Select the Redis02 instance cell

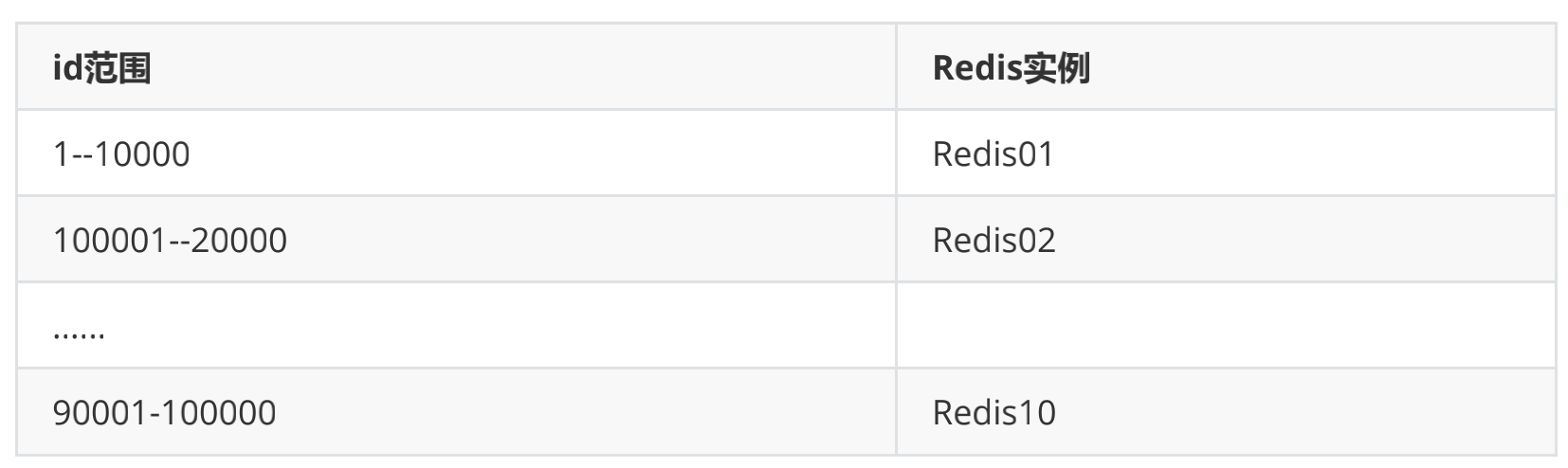pos(994,240)
